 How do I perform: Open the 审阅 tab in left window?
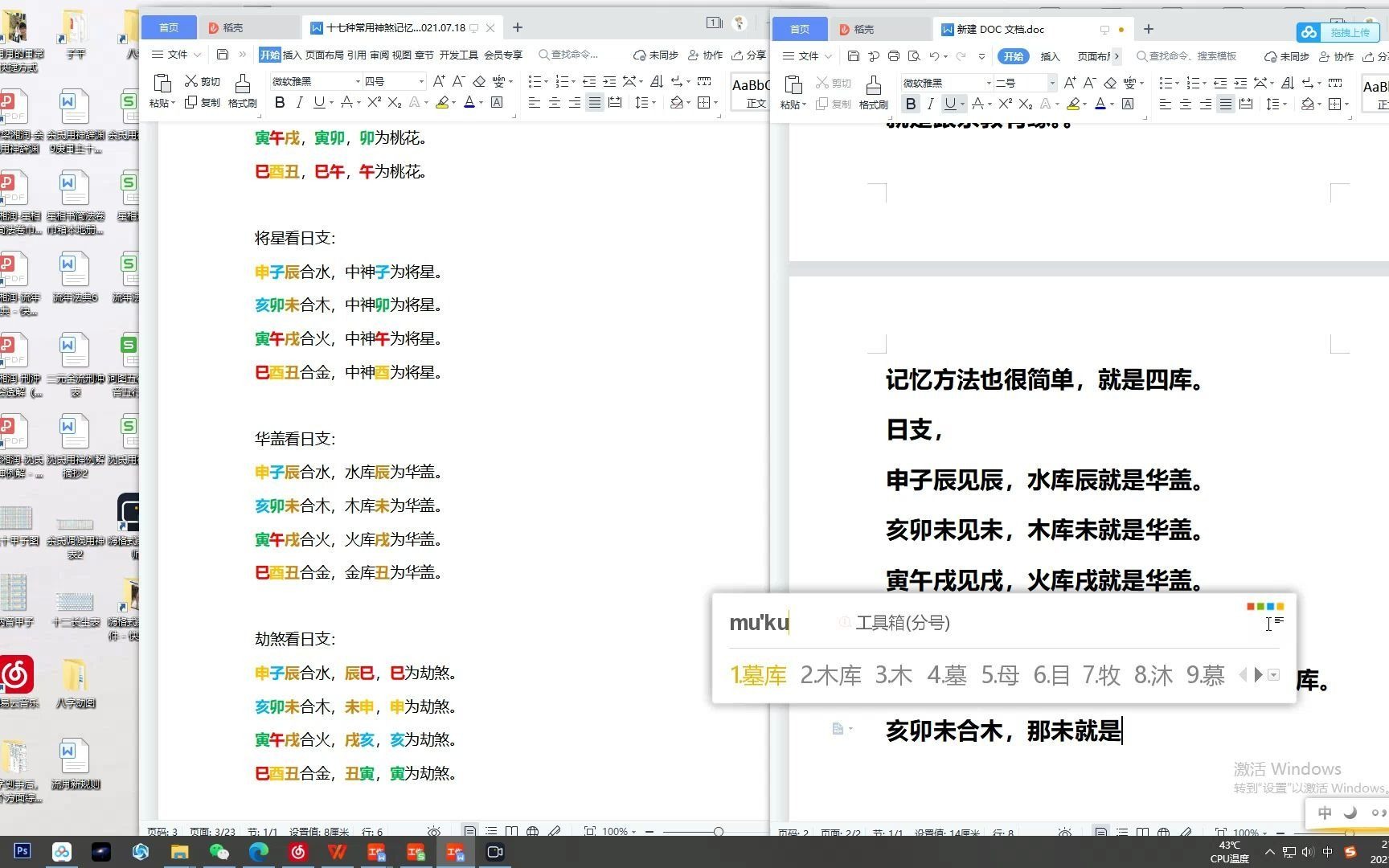tap(379, 55)
